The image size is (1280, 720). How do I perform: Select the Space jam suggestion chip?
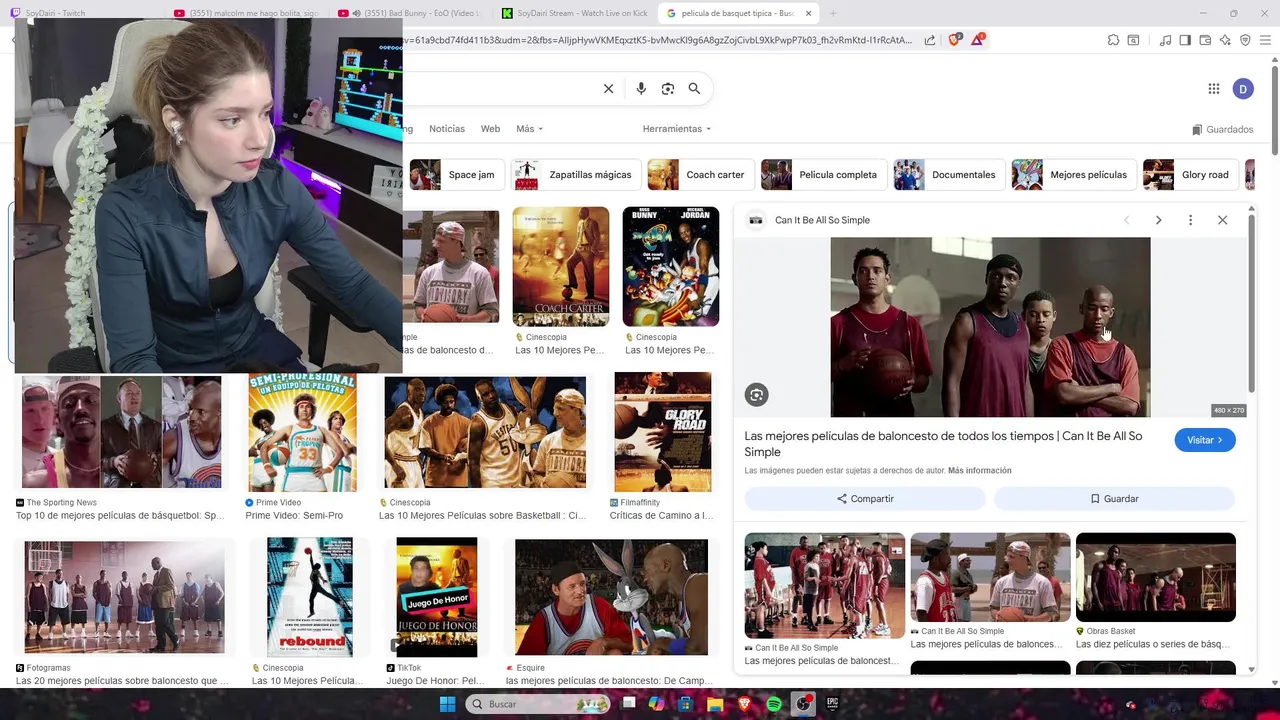(455, 175)
